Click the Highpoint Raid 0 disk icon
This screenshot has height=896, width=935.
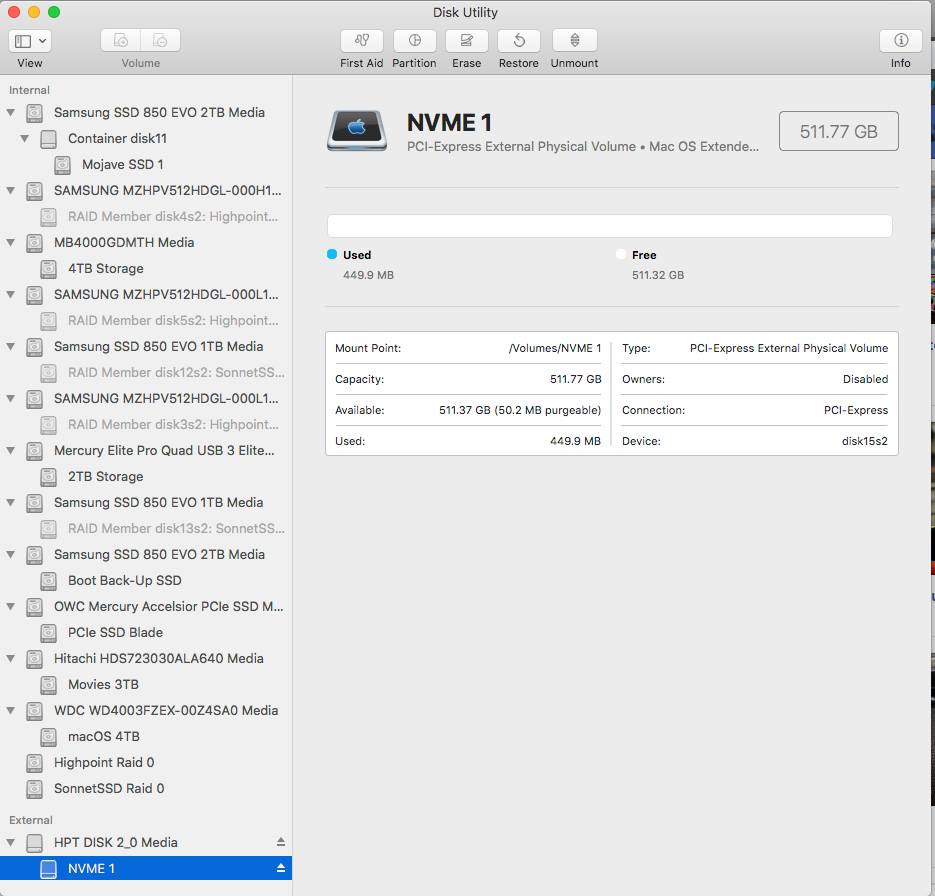point(35,763)
